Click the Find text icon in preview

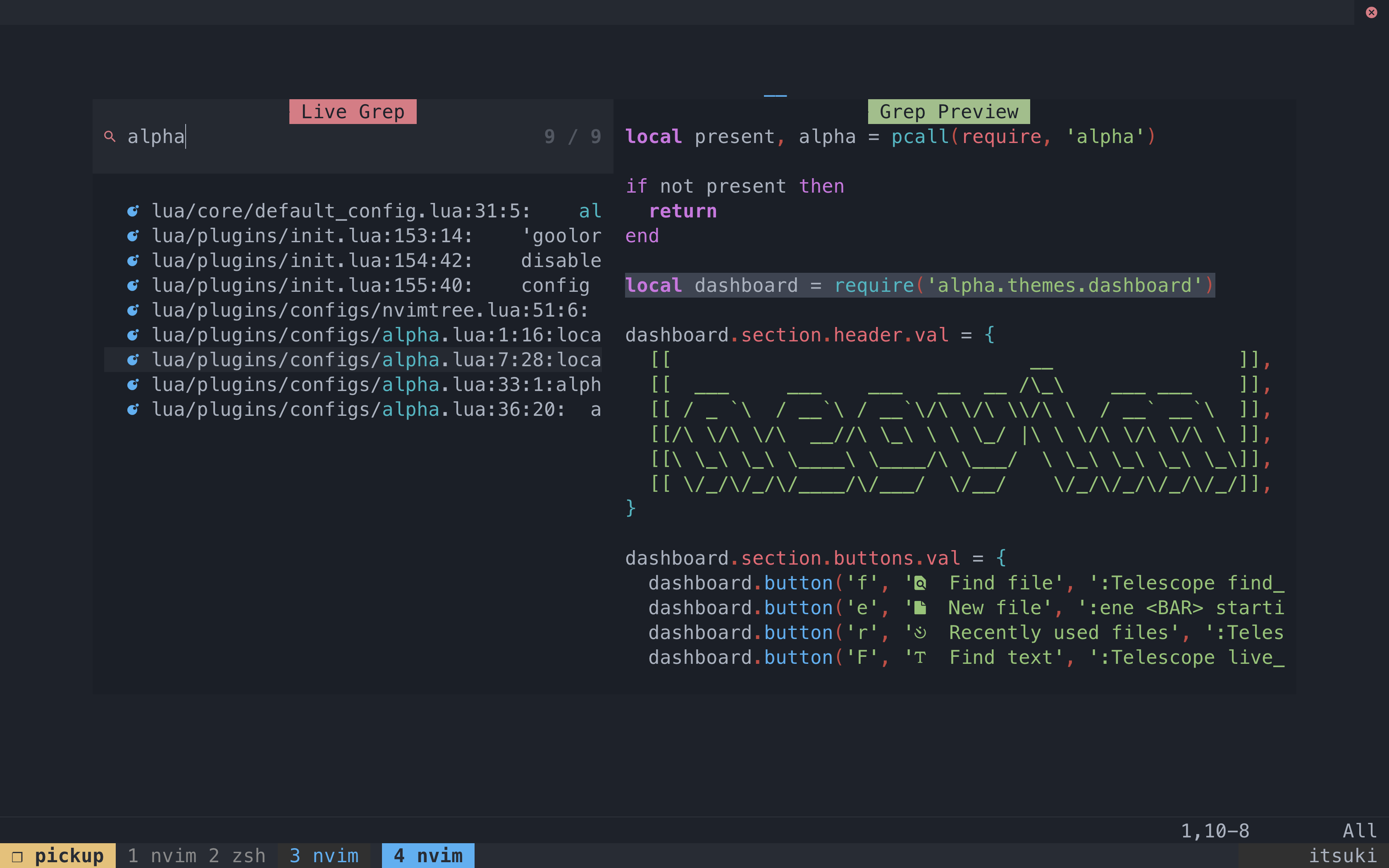(x=920, y=658)
